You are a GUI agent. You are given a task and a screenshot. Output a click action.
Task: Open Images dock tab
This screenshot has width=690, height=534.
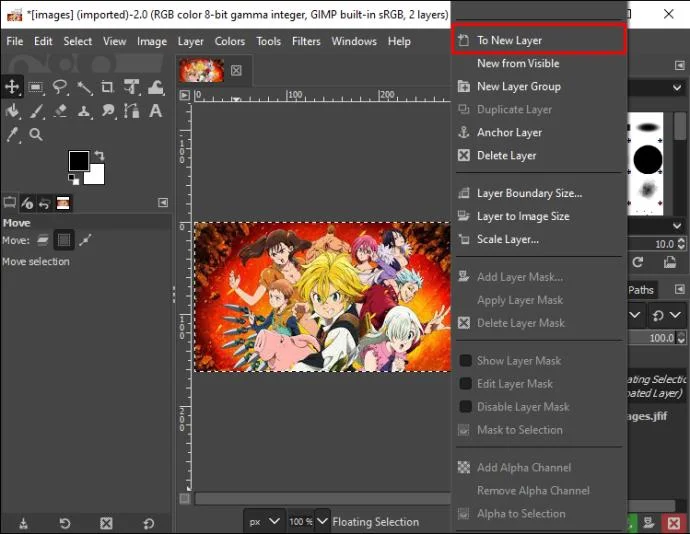(63, 203)
